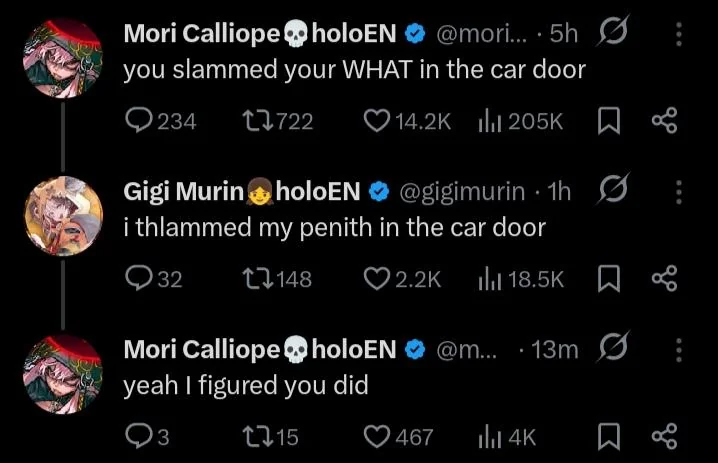Bookmark Mori Calliope's first tweet

[609, 121]
